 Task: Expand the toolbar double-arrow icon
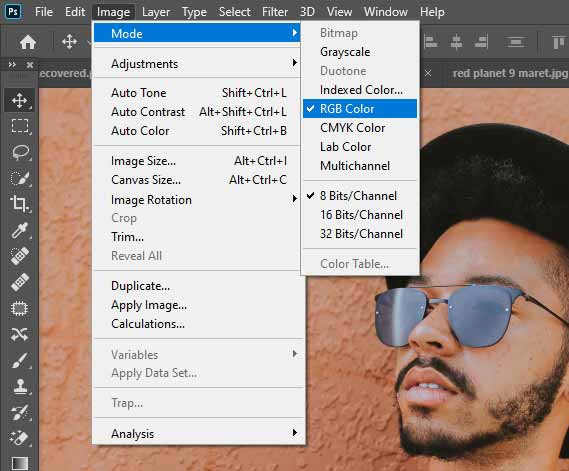(12, 65)
